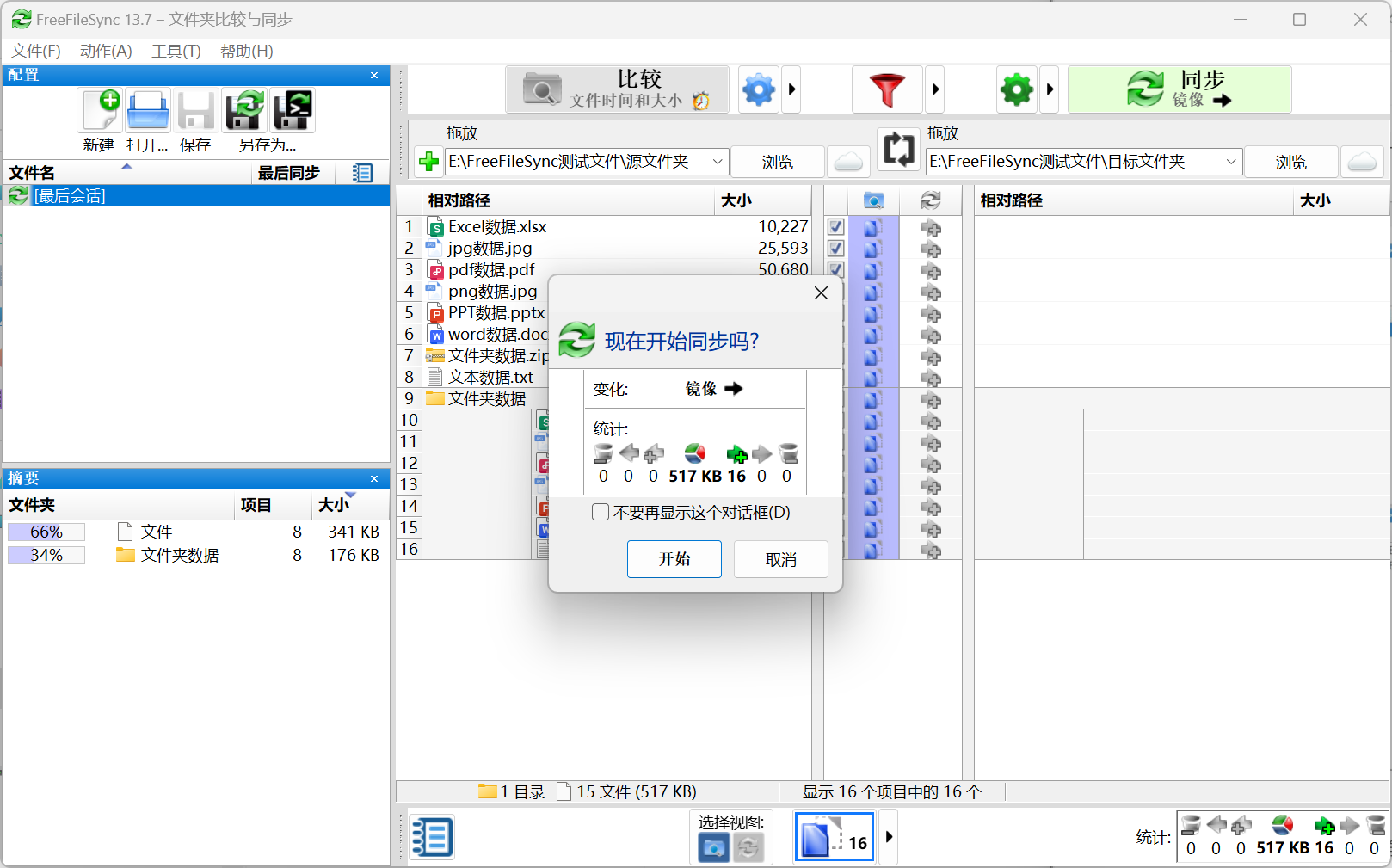
Task: Uncheck the checkbox for Excel数据.xlsx row
Action: 835,227
